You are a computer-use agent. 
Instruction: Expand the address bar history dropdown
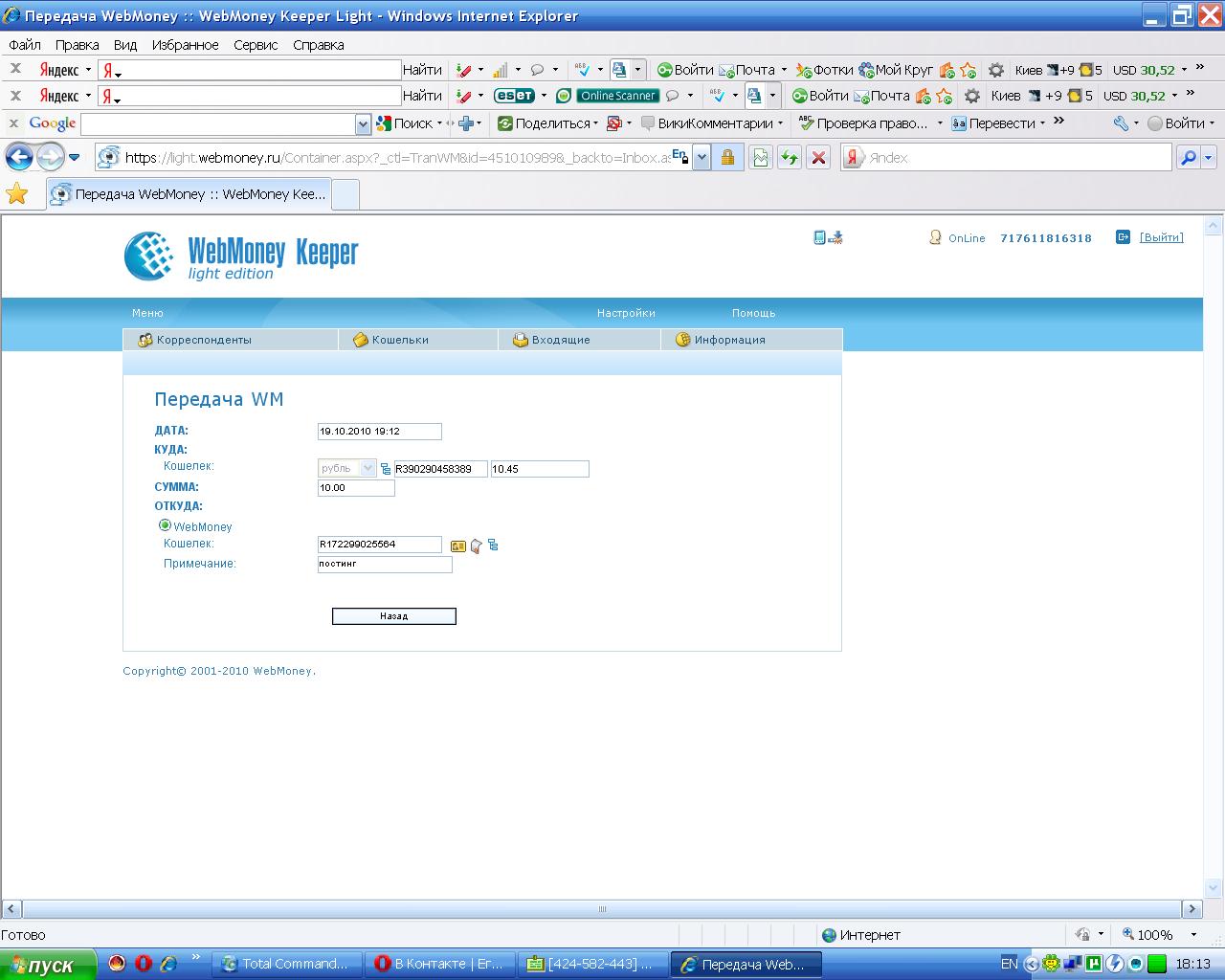[702, 158]
